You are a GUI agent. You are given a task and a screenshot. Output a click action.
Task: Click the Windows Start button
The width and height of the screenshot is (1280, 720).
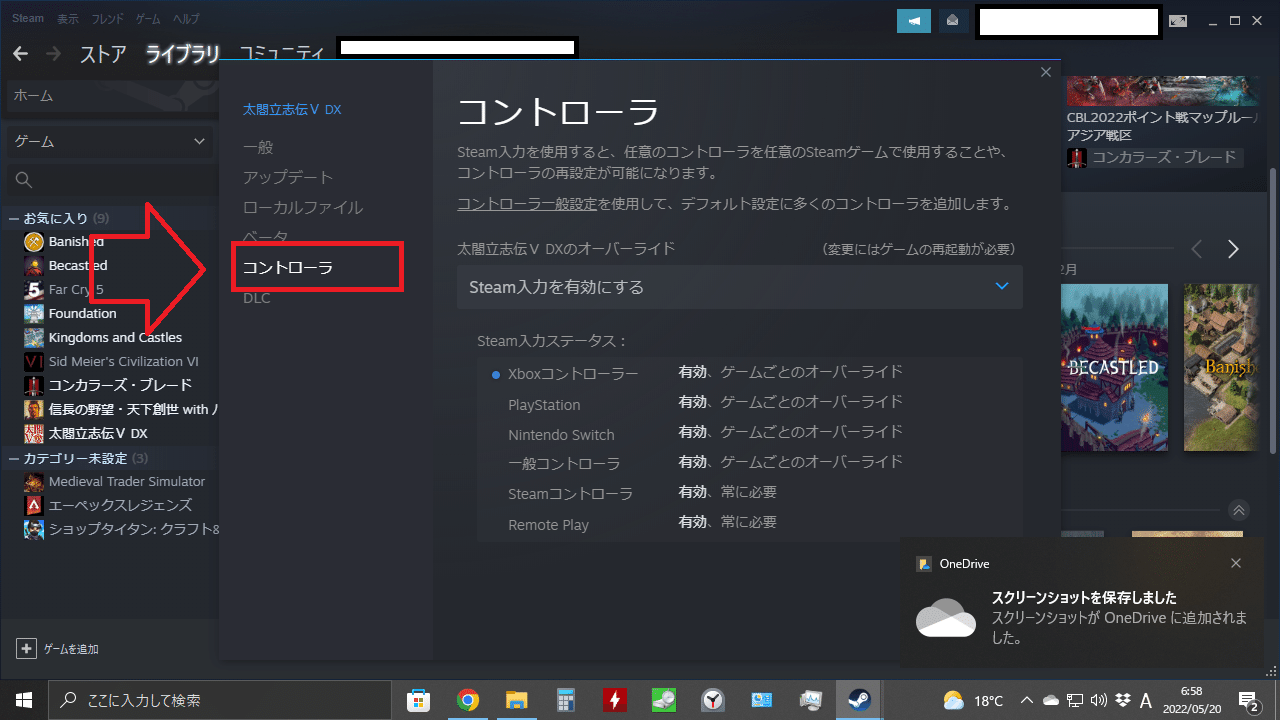[x=23, y=700]
